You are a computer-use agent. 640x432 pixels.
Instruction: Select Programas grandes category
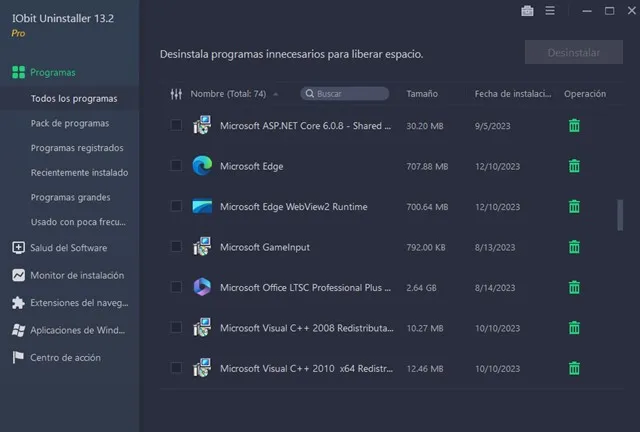pos(71,197)
